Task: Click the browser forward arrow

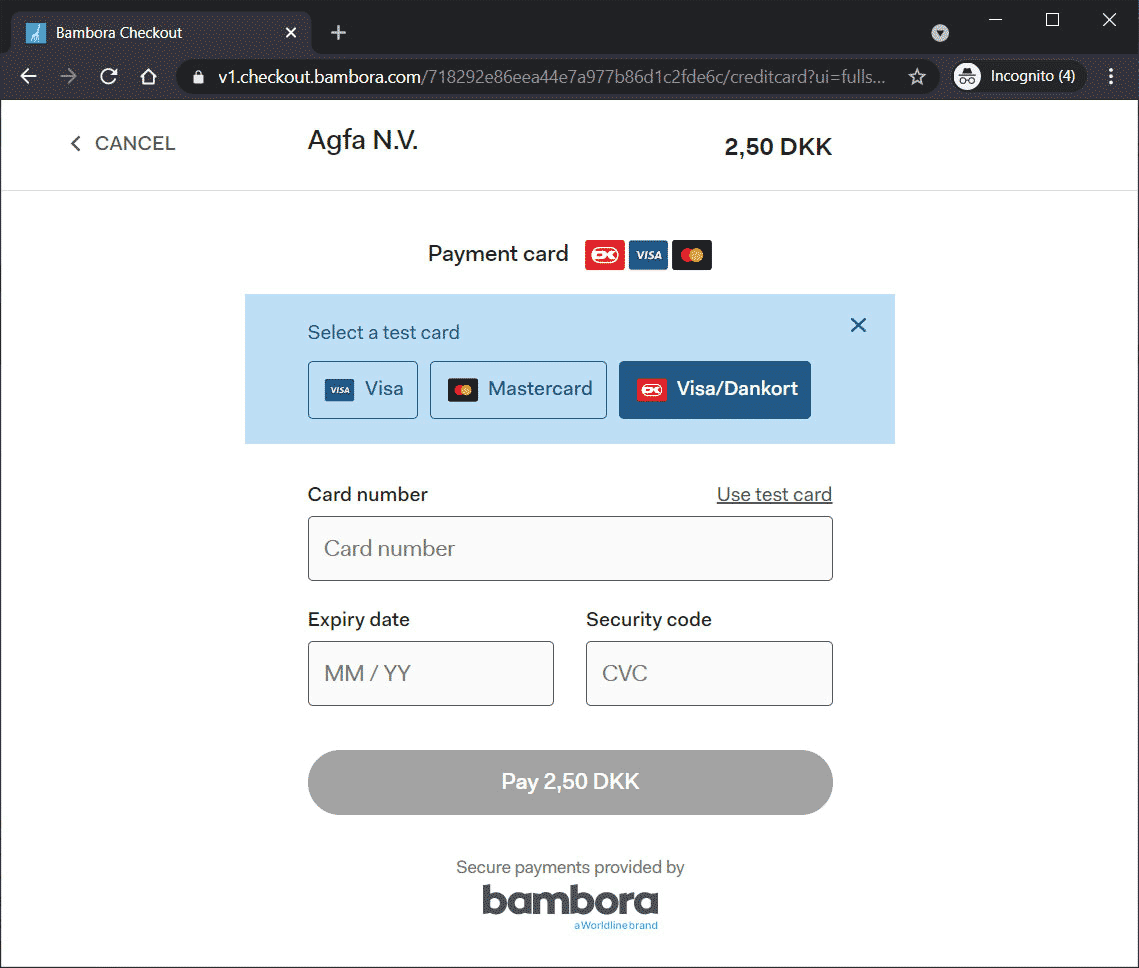Action: (x=68, y=76)
